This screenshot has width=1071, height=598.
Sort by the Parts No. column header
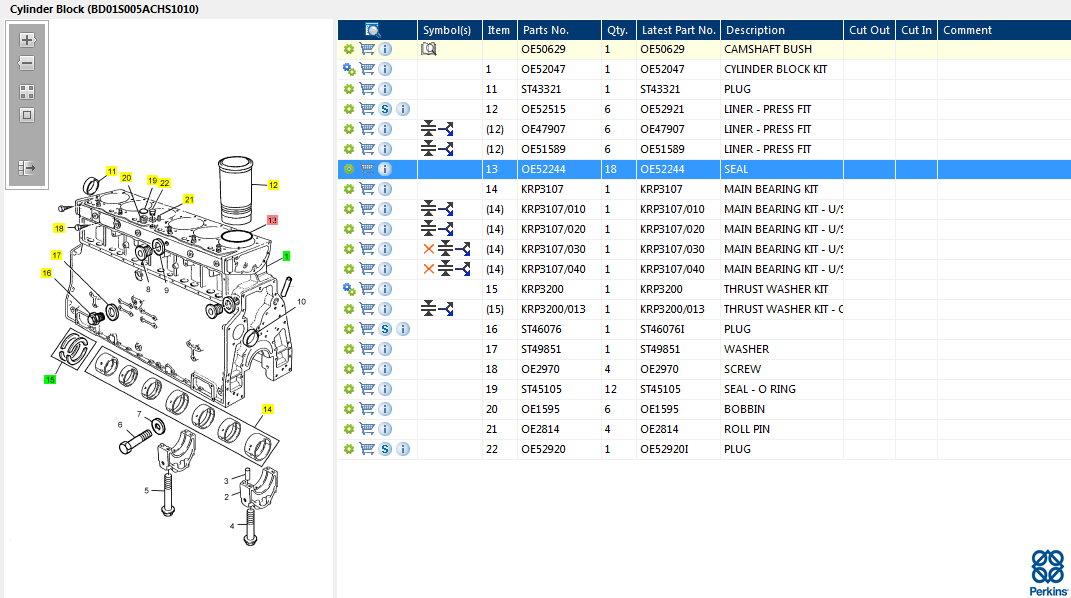pyautogui.click(x=559, y=30)
